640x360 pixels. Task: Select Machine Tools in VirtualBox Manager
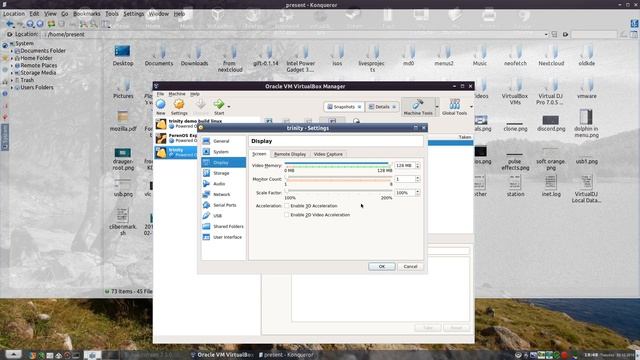tap(418, 107)
